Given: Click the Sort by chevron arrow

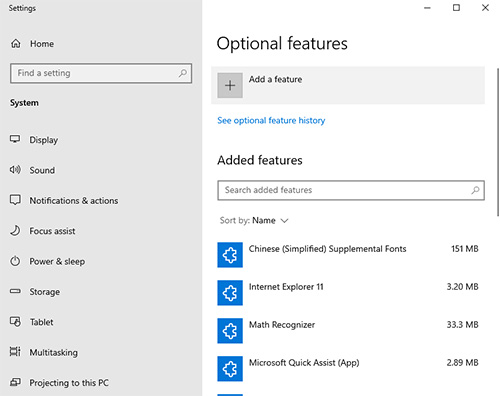Looking at the screenshot, I should pos(284,221).
